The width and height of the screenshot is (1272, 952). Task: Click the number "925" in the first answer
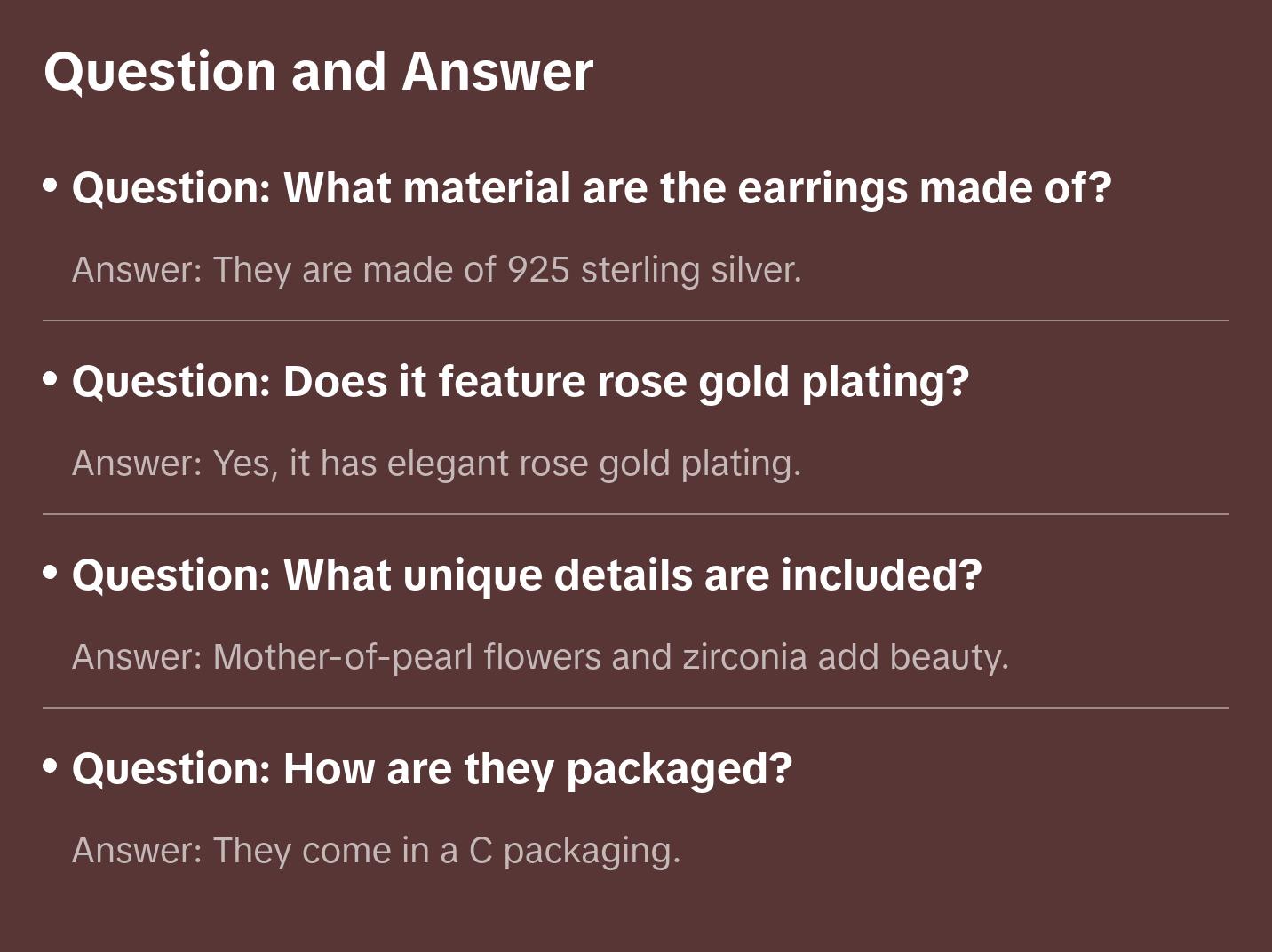click(538, 269)
